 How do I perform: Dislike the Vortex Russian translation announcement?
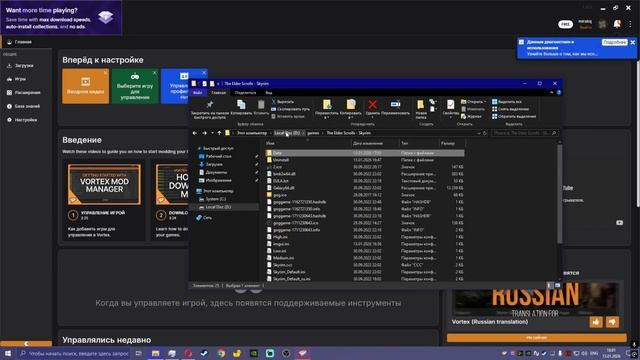(x=612, y=322)
